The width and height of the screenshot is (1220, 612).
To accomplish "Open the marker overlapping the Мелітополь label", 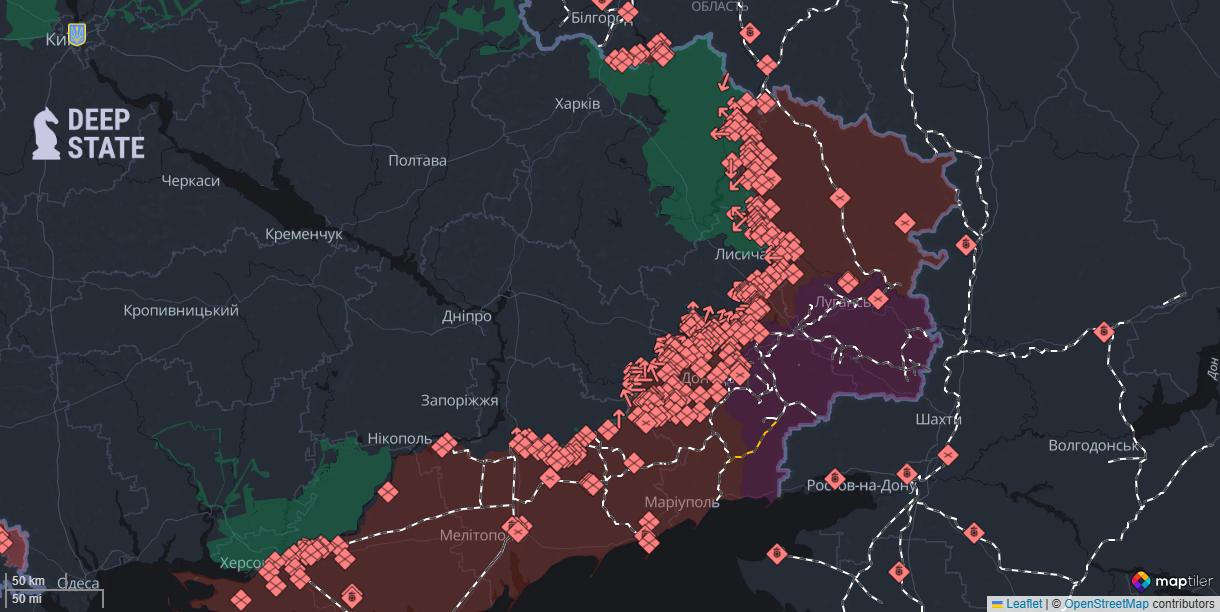I will (518, 528).
